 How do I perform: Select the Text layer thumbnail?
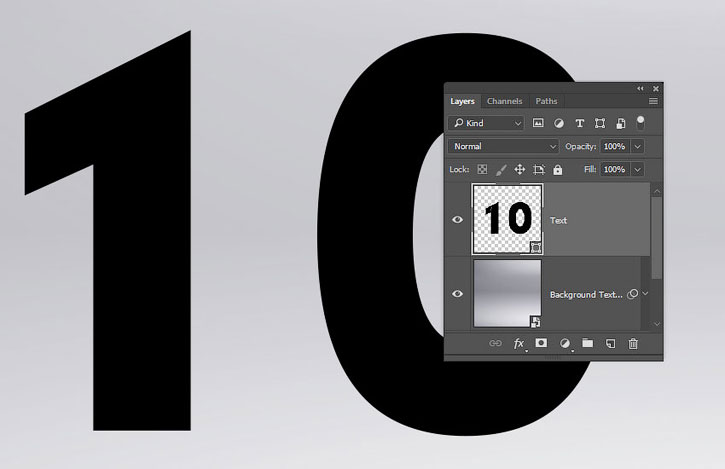pos(507,219)
